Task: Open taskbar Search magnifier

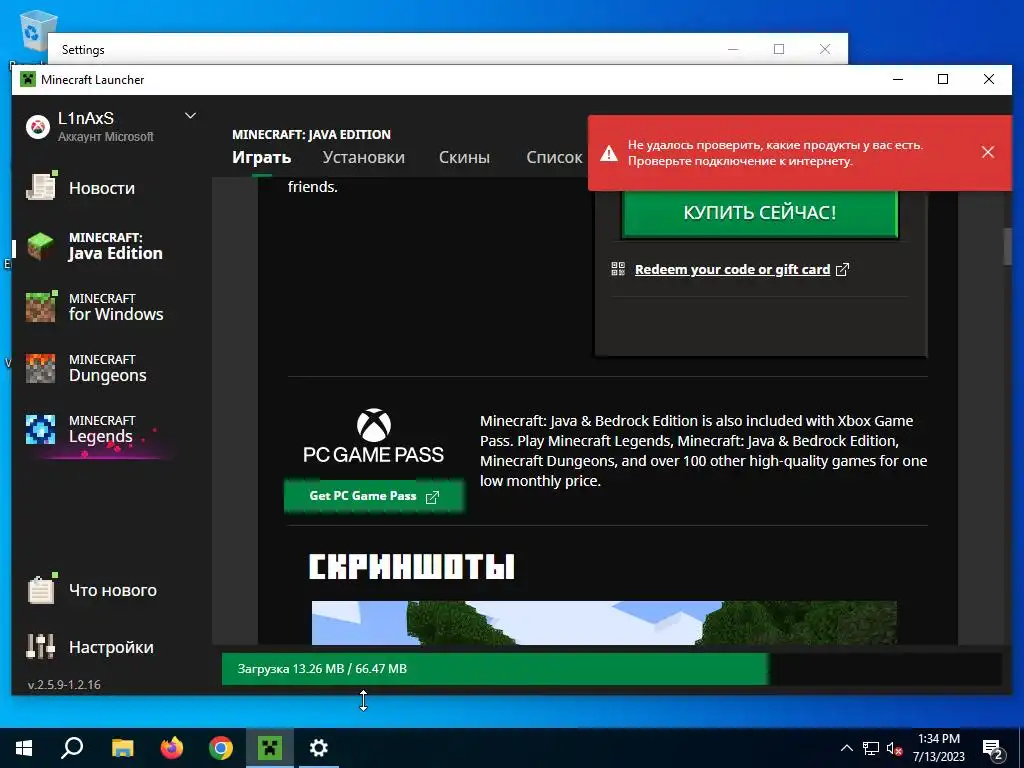Action: tap(72, 748)
